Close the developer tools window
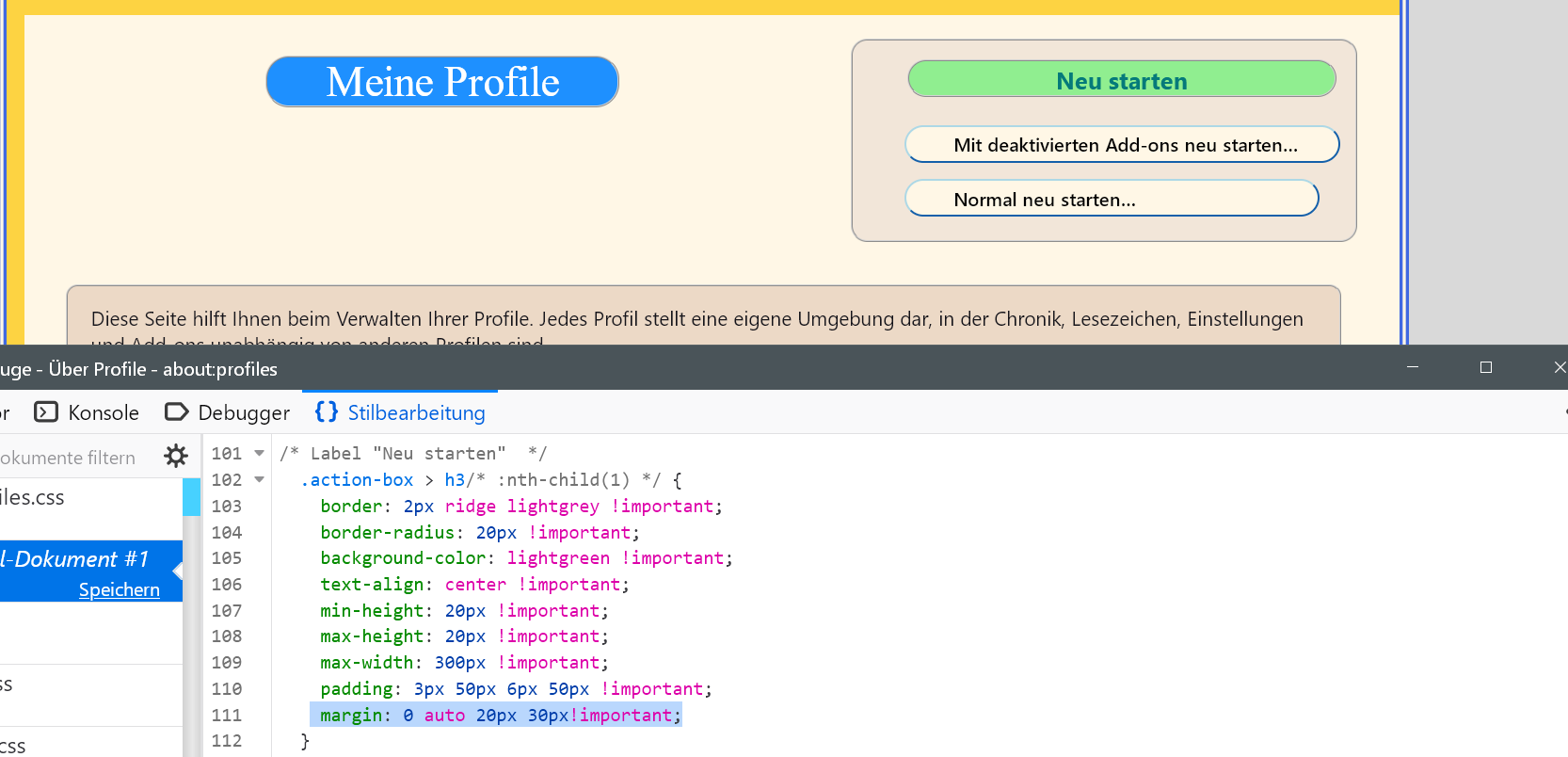Image resolution: width=1568 pixels, height=757 pixels. point(1560,367)
